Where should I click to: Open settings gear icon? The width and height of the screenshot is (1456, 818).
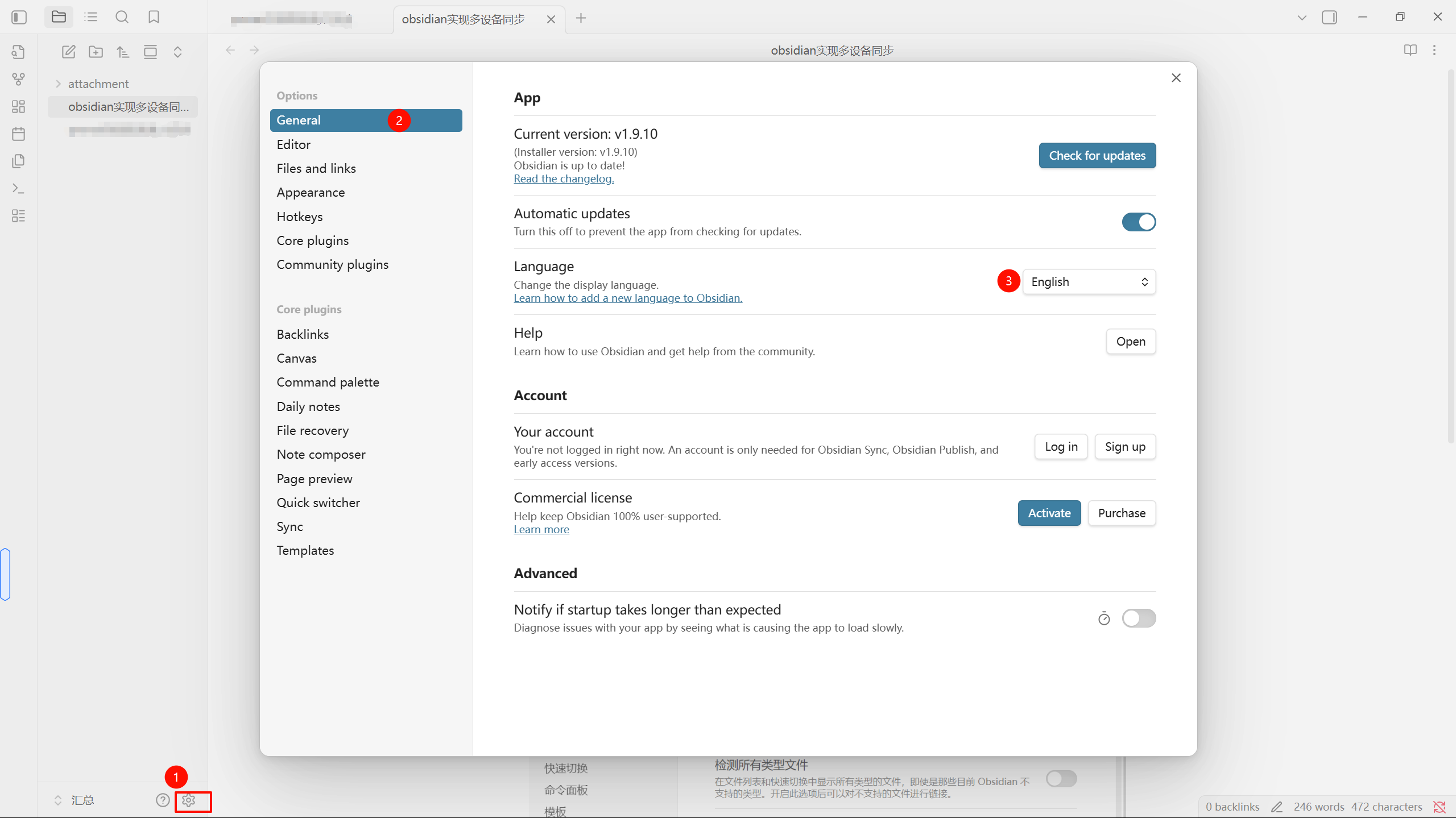click(189, 800)
